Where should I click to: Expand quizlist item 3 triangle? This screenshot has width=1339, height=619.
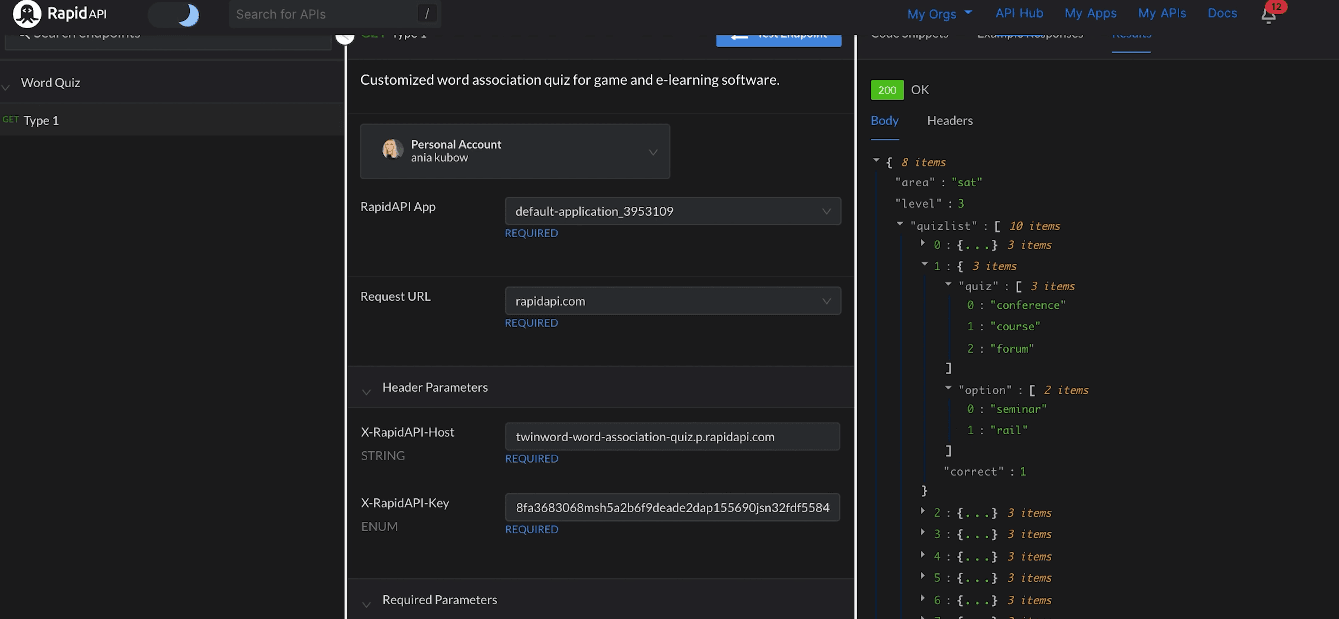[924, 533]
